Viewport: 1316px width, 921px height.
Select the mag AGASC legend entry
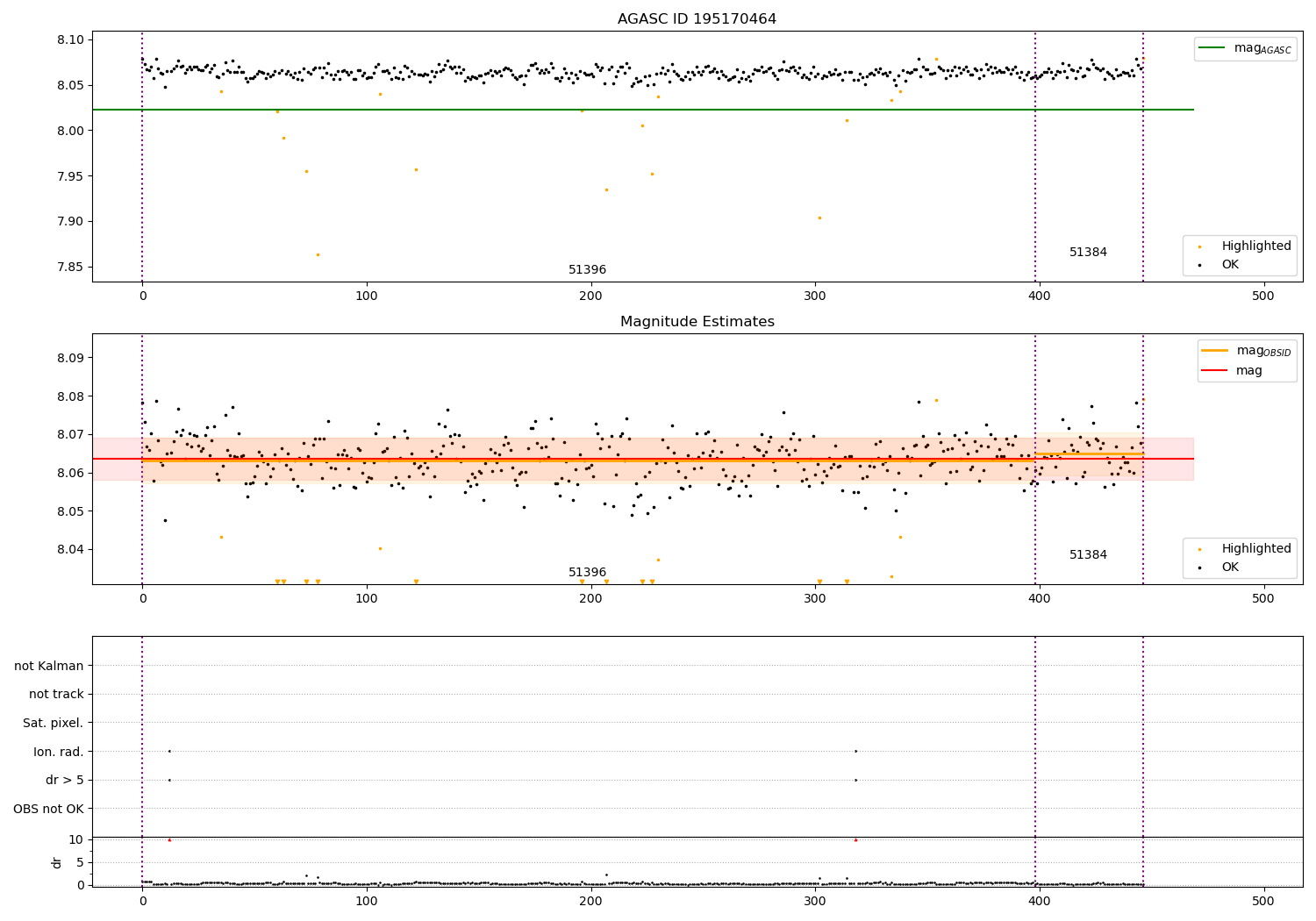(x=1245, y=48)
